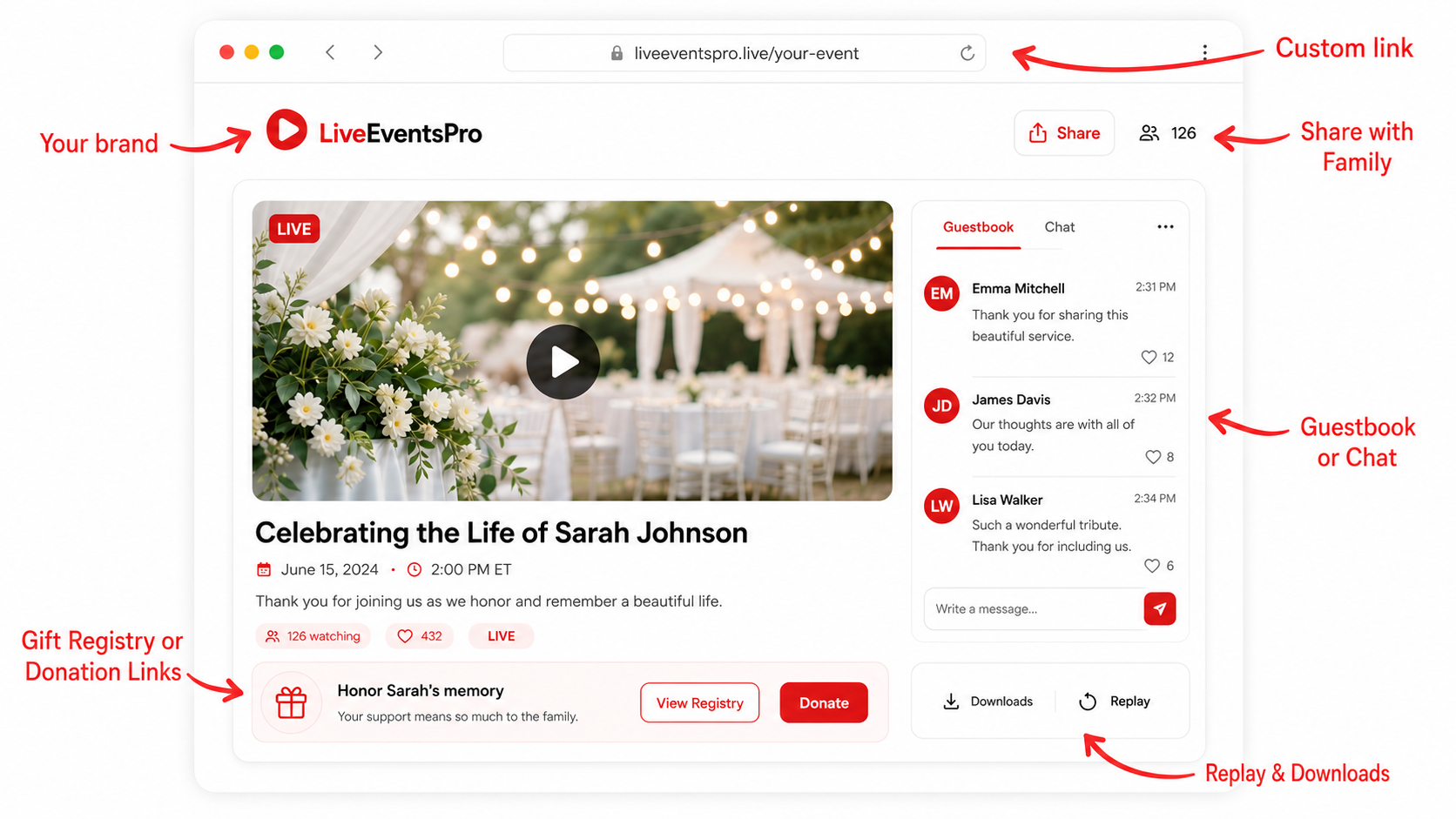Reload the page with refresh icon
The image size is (1456, 819).
(967, 53)
